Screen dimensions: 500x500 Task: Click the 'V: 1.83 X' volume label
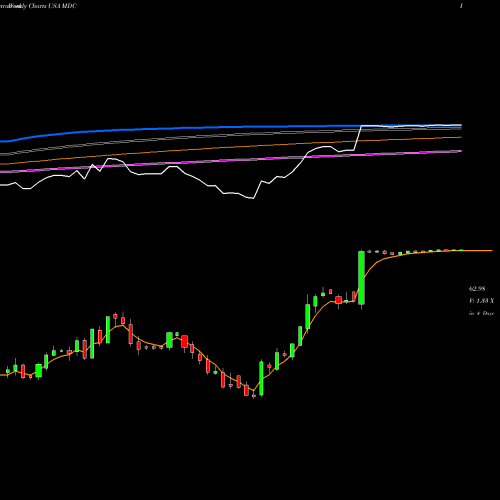tap(481, 301)
